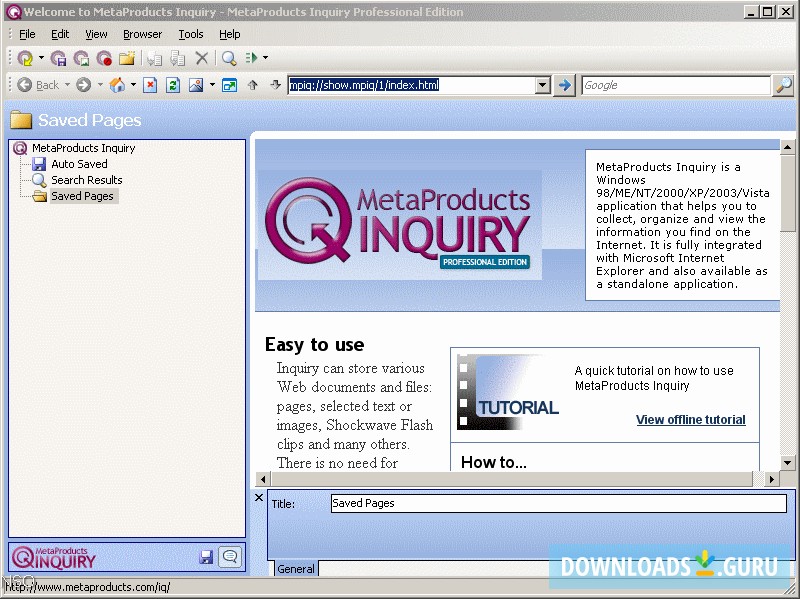This screenshot has width=800, height=599.
Task: Switch to the General tab
Action: [295, 569]
